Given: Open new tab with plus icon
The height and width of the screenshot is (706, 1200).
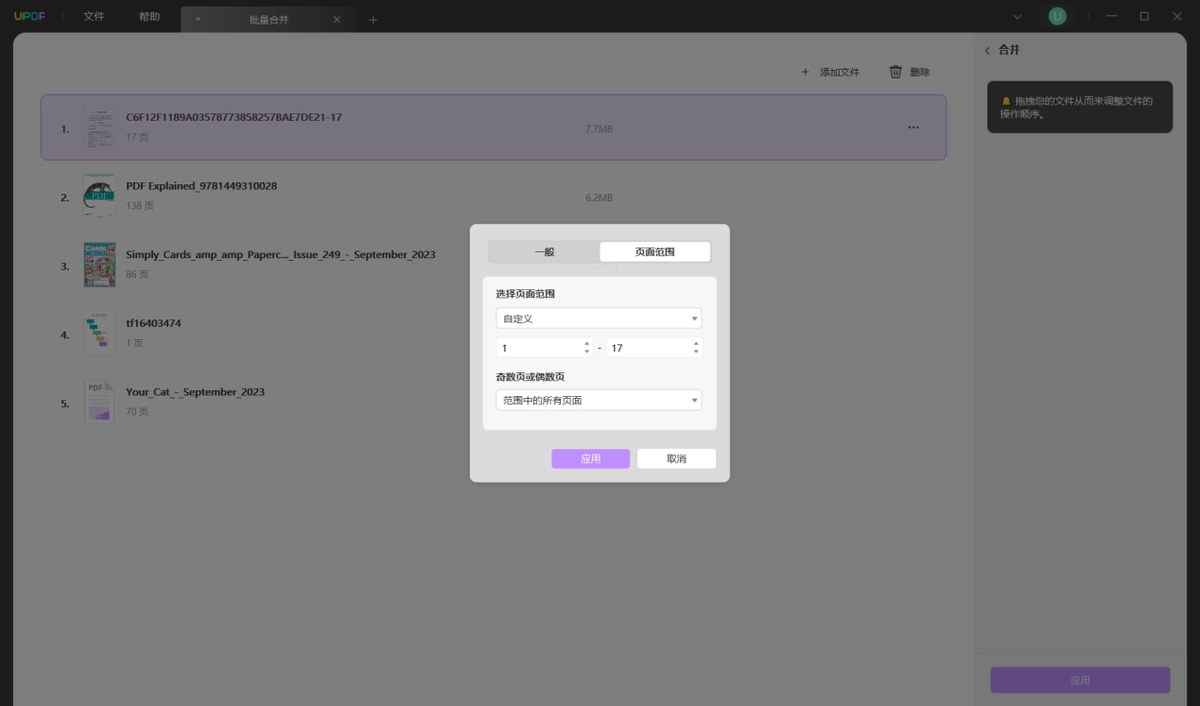Looking at the screenshot, I should click(373, 19).
